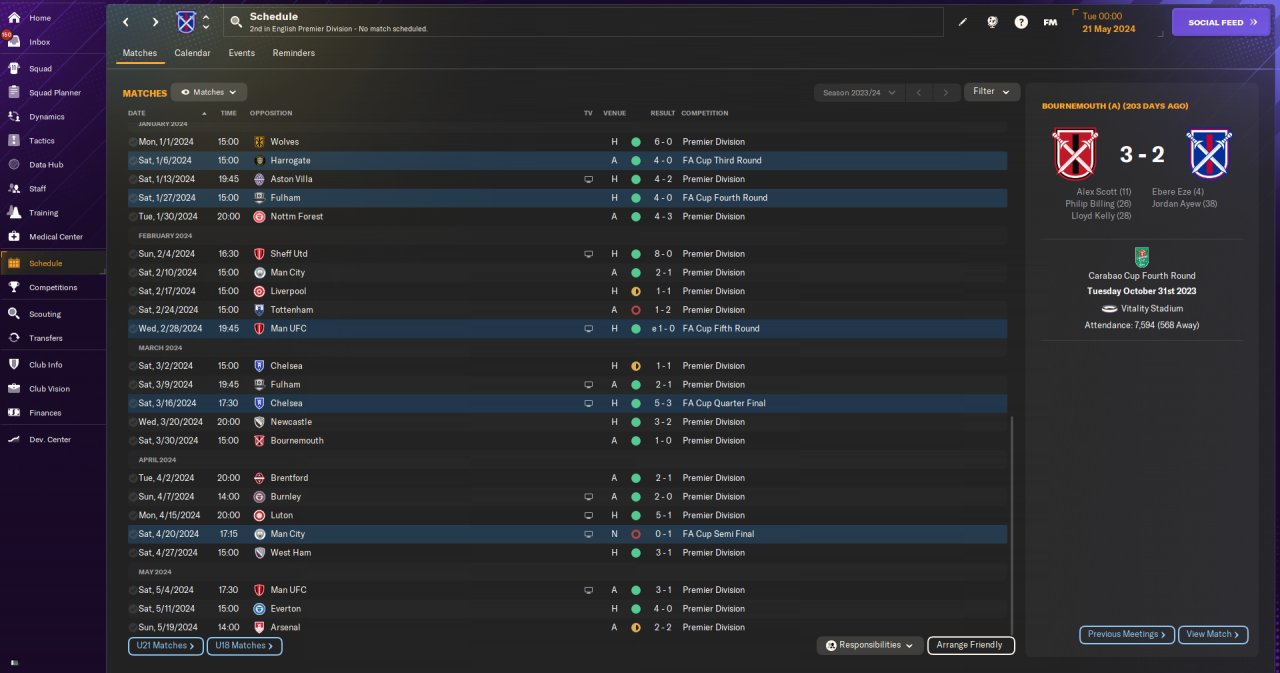Open U21 Matches
The height and width of the screenshot is (673, 1280).
166,646
